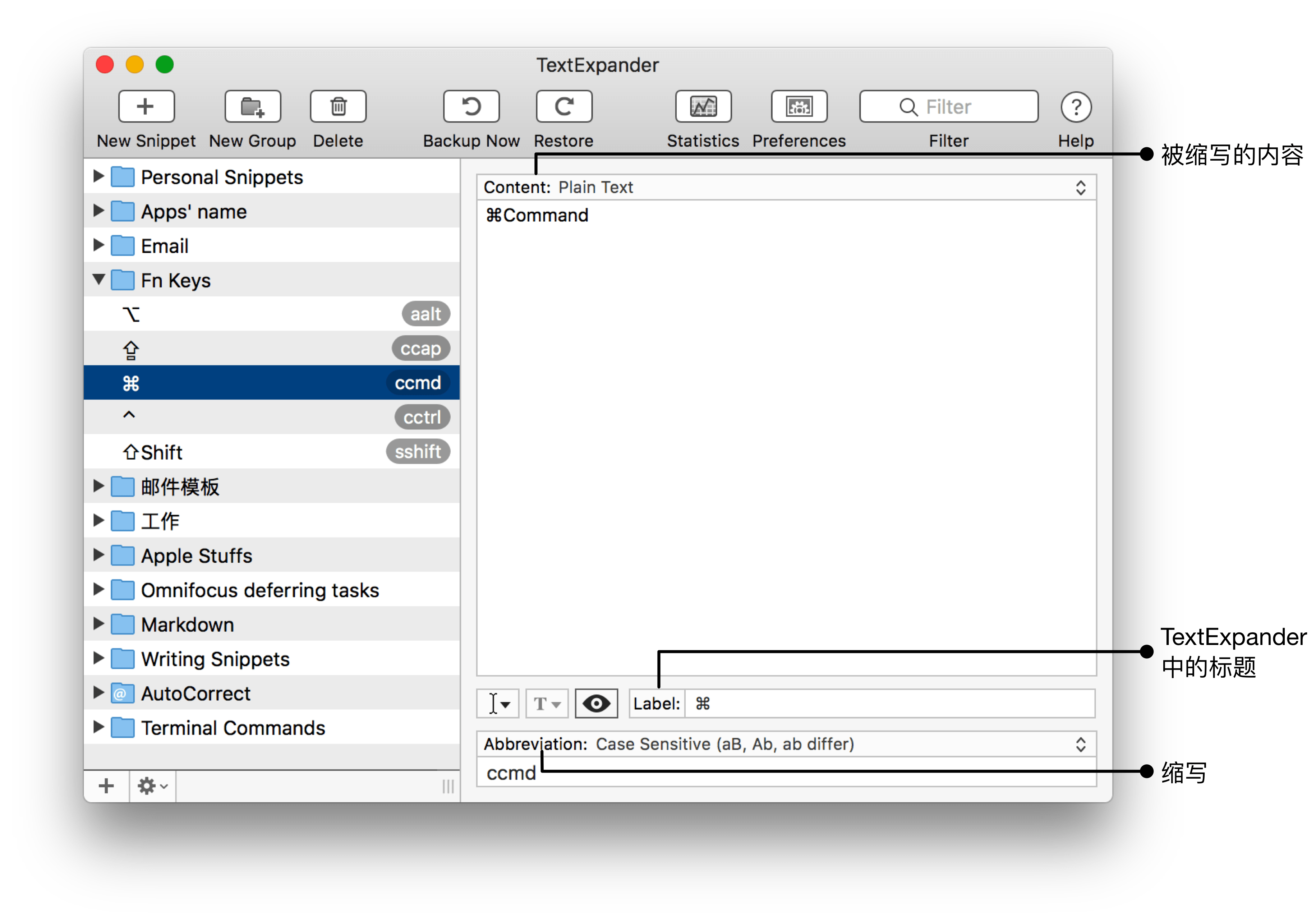Select the Shift snippet with sshift abbreviation

tap(272, 452)
